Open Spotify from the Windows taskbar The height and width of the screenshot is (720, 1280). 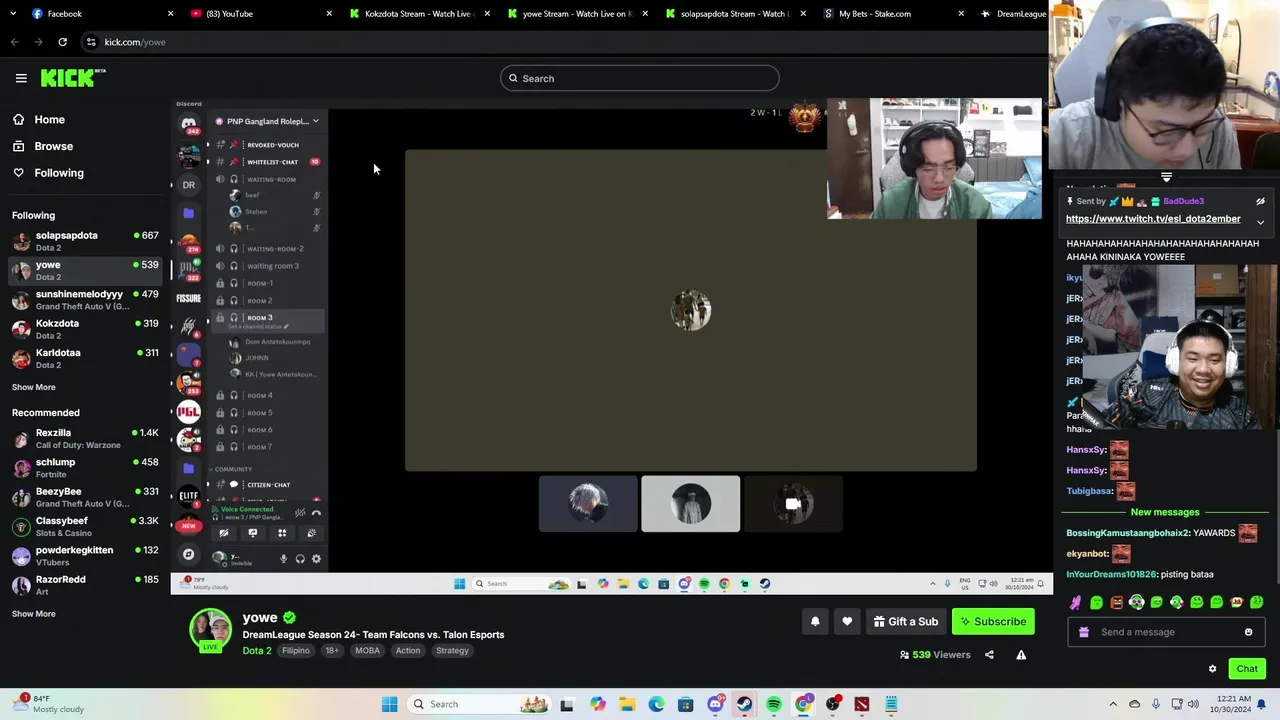pyautogui.click(x=774, y=704)
